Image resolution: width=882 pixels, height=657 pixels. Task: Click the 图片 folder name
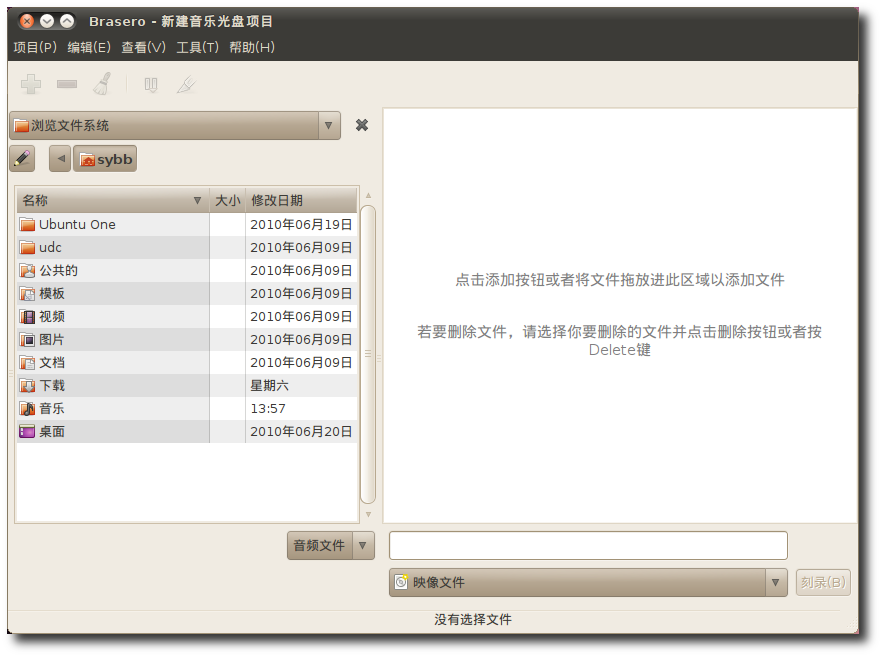click(x=52, y=340)
